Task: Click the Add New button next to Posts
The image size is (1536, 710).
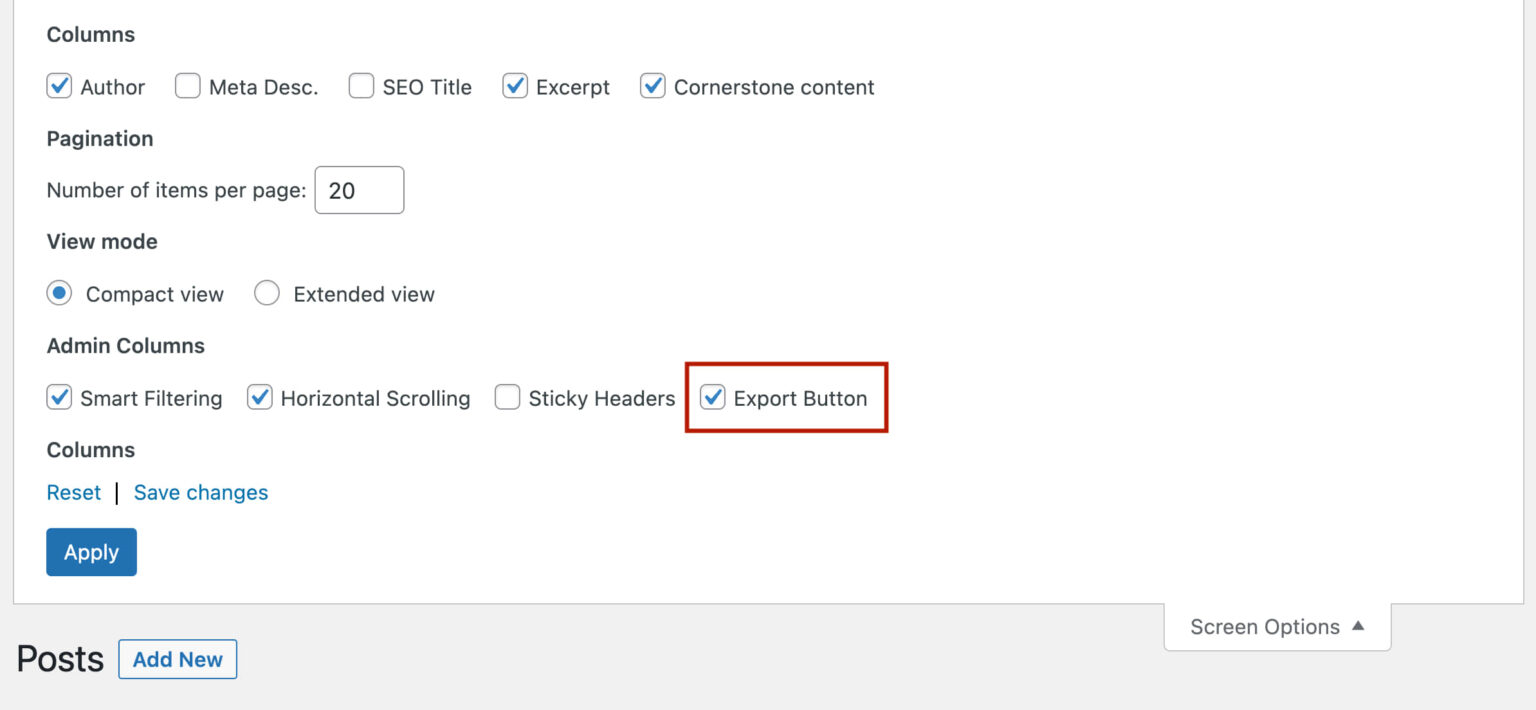Action: pyautogui.click(x=177, y=659)
